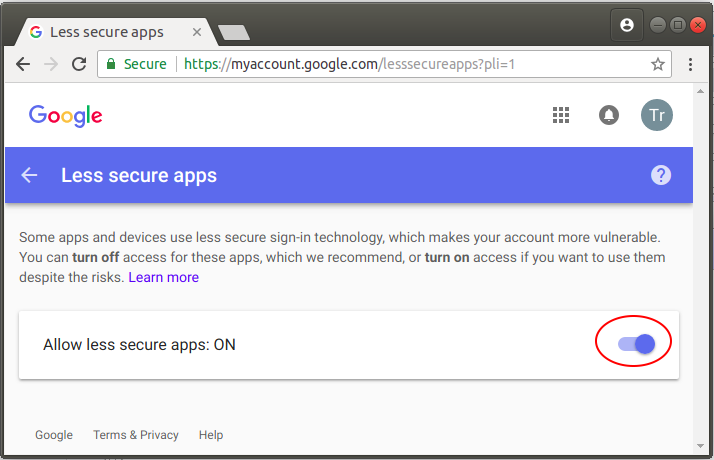The image size is (714, 460).
Task: Open the Chrome three-dot menu
Action: [690, 64]
